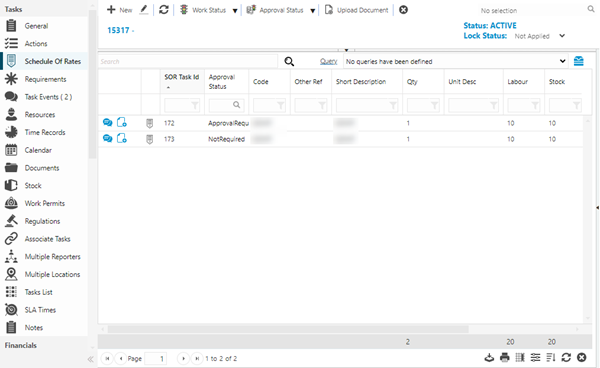The image size is (600, 368).
Task: Click the blue layers icon beside query
Action: [579, 61]
